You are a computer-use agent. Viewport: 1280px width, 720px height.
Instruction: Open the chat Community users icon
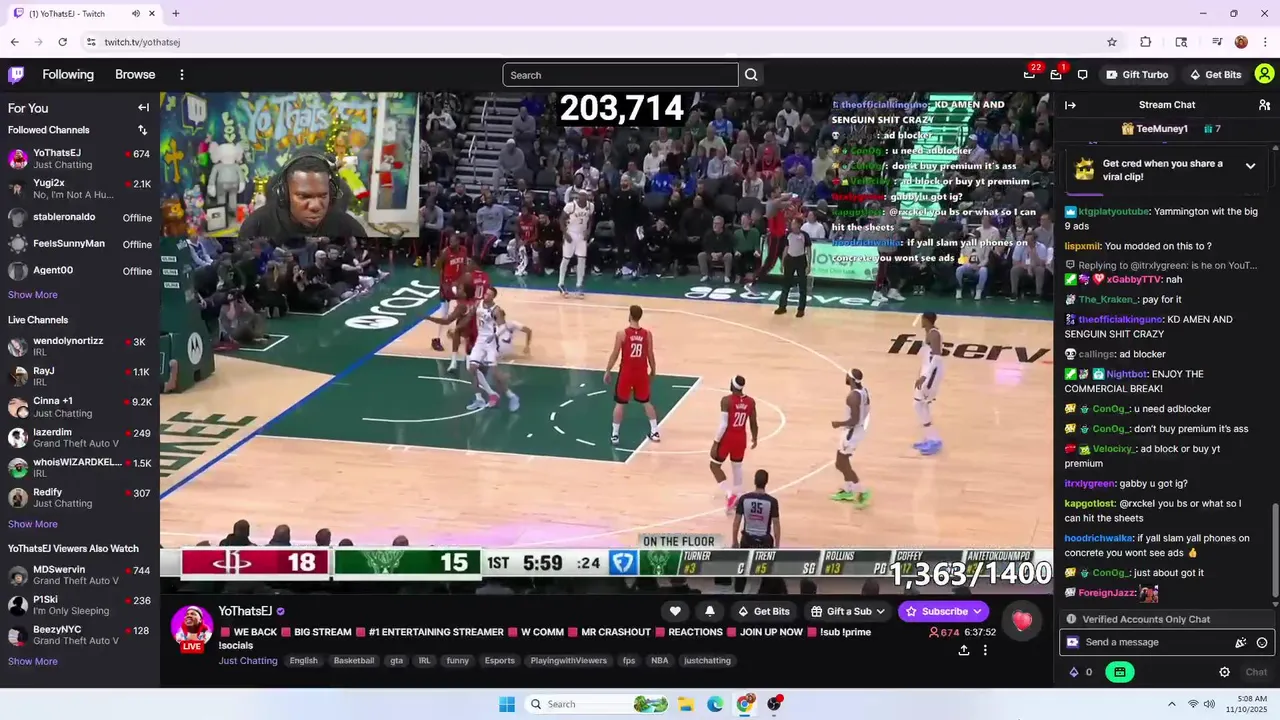click(x=1264, y=105)
